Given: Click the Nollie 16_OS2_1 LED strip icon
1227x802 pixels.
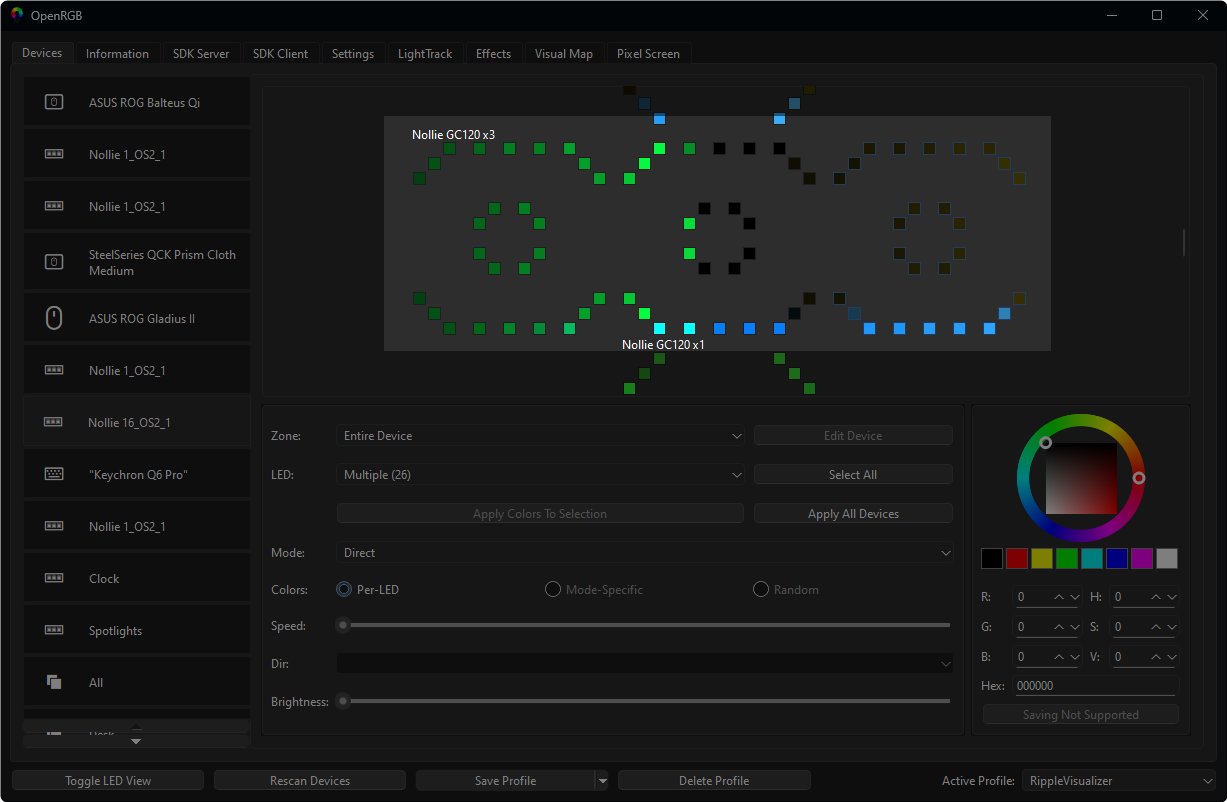Looking at the screenshot, I should tap(54, 422).
